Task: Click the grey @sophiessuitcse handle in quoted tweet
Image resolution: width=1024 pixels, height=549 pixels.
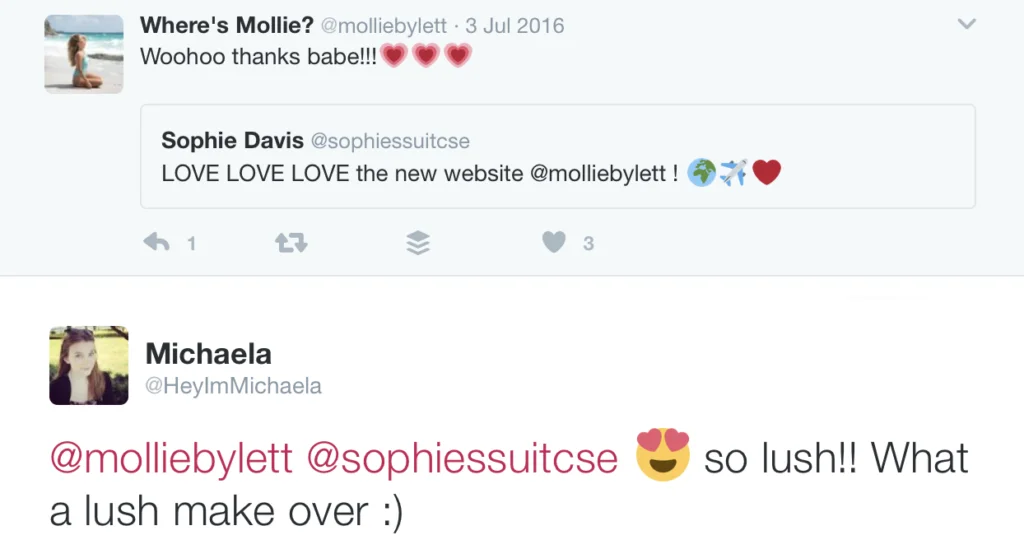Action: [390, 142]
